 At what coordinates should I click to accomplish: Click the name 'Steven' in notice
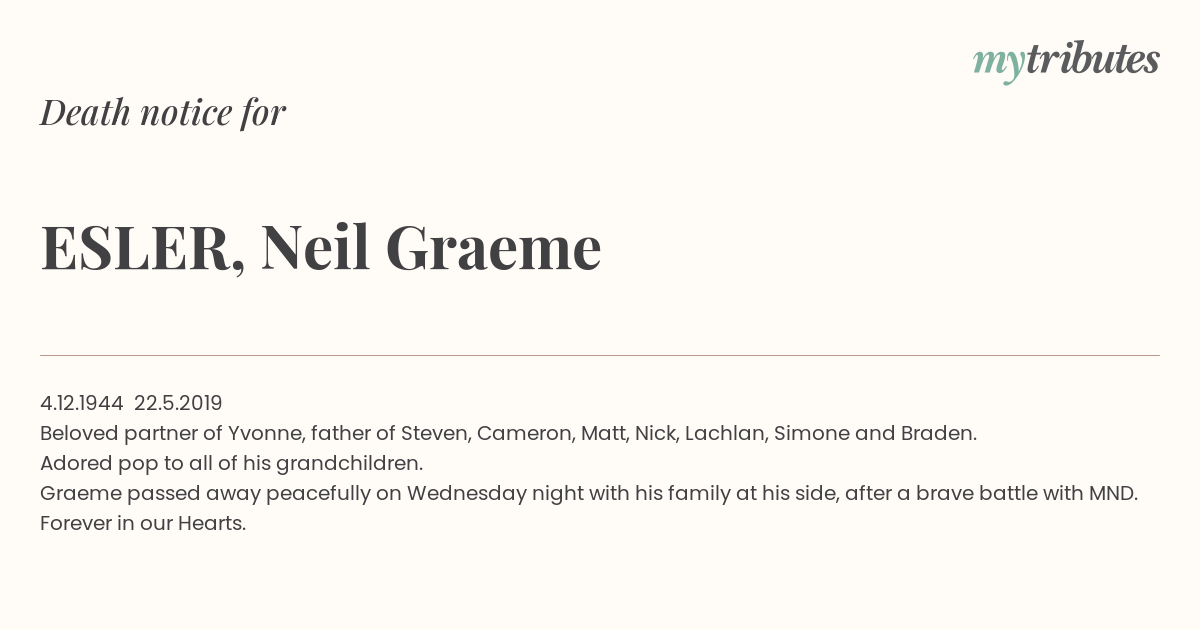[x=434, y=433]
